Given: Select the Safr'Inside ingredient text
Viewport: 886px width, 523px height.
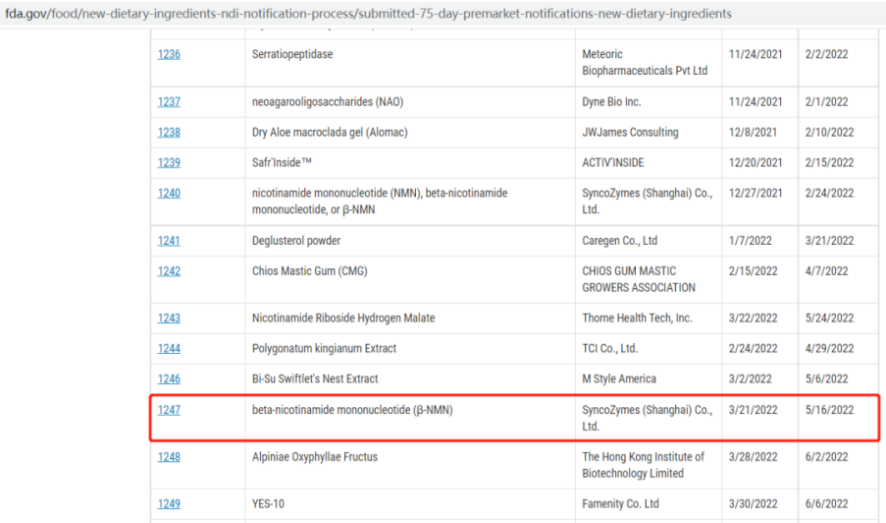Looking at the screenshot, I should tap(282, 163).
